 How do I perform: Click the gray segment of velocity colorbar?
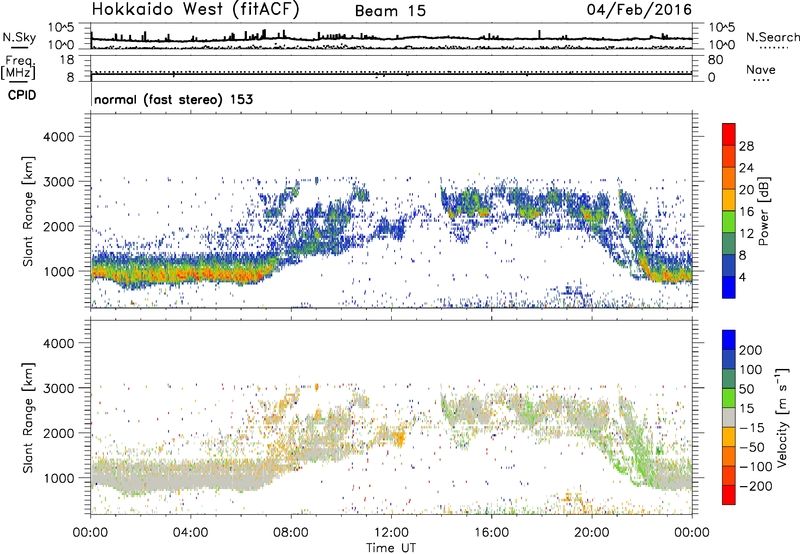pyautogui.click(x=729, y=417)
